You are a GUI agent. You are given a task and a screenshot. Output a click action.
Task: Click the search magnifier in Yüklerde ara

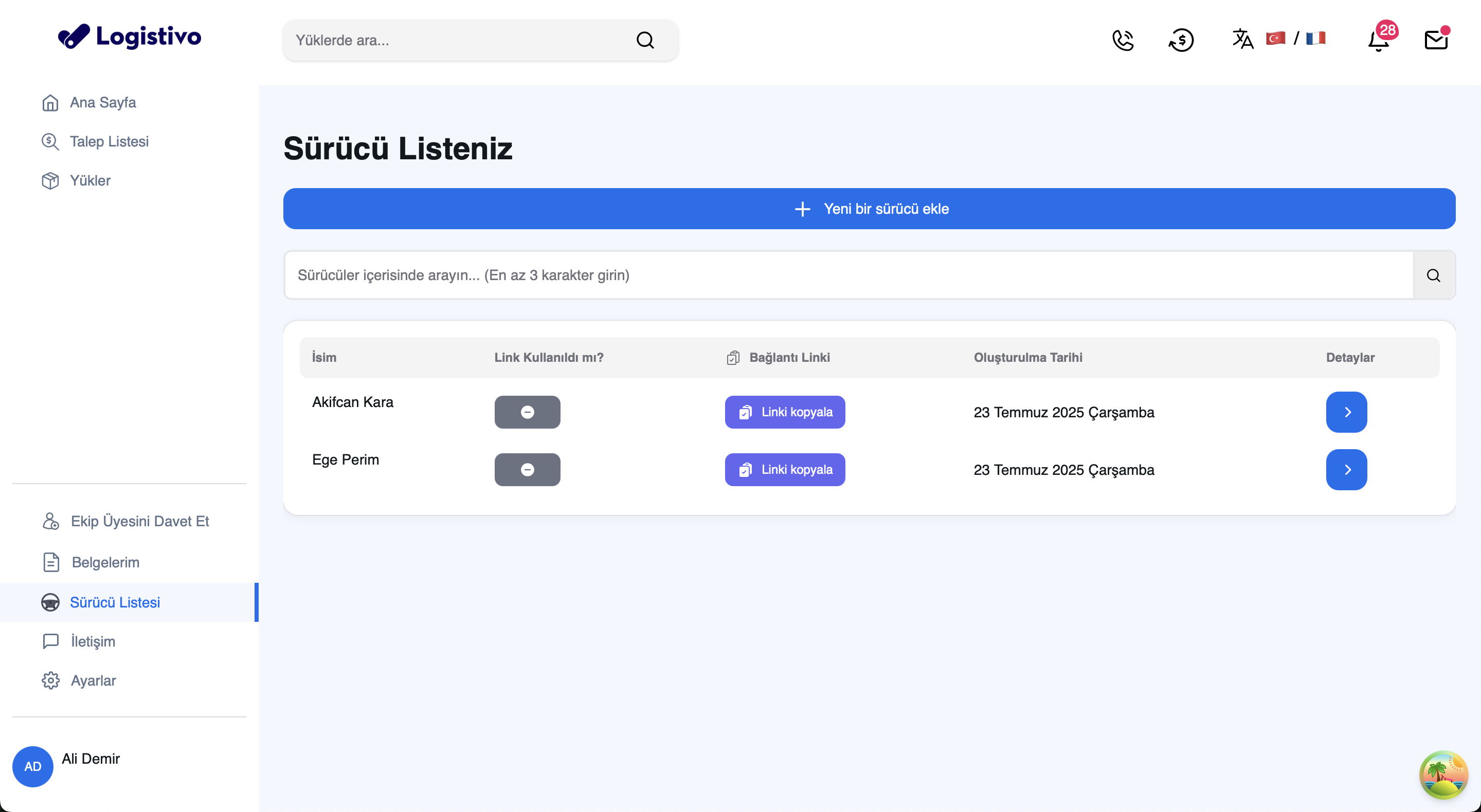645,40
